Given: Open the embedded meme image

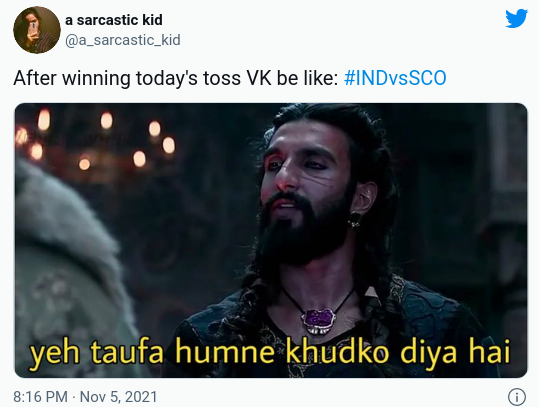Looking at the screenshot, I should [271, 240].
